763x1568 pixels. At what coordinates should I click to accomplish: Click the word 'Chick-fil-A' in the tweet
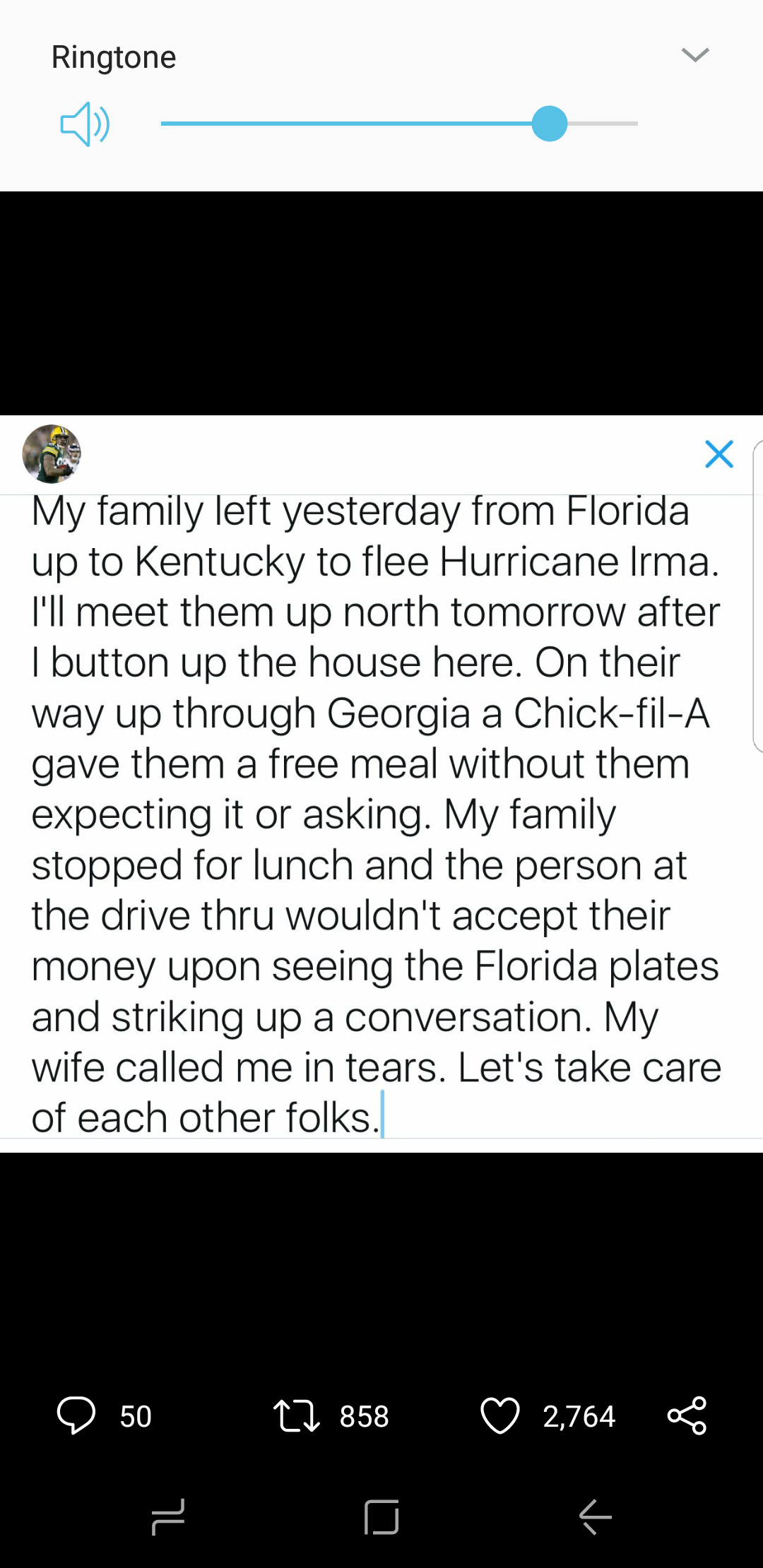[611, 713]
